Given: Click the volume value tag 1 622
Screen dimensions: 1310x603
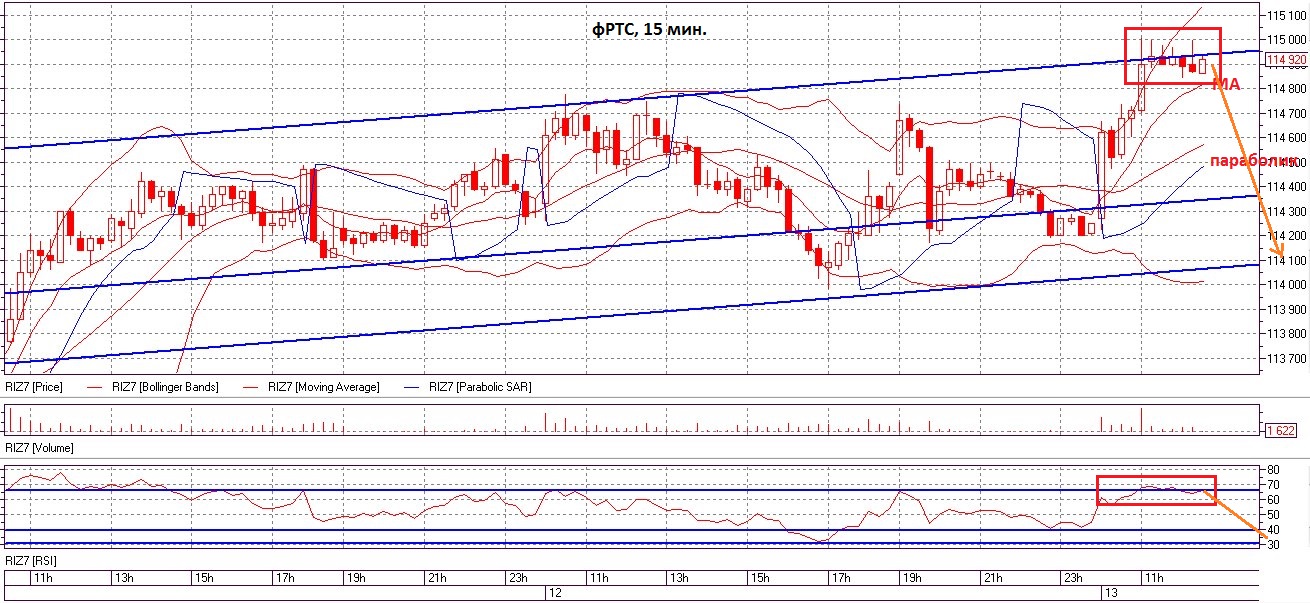Looking at the screenshot, I should (x=1282, y=430).
